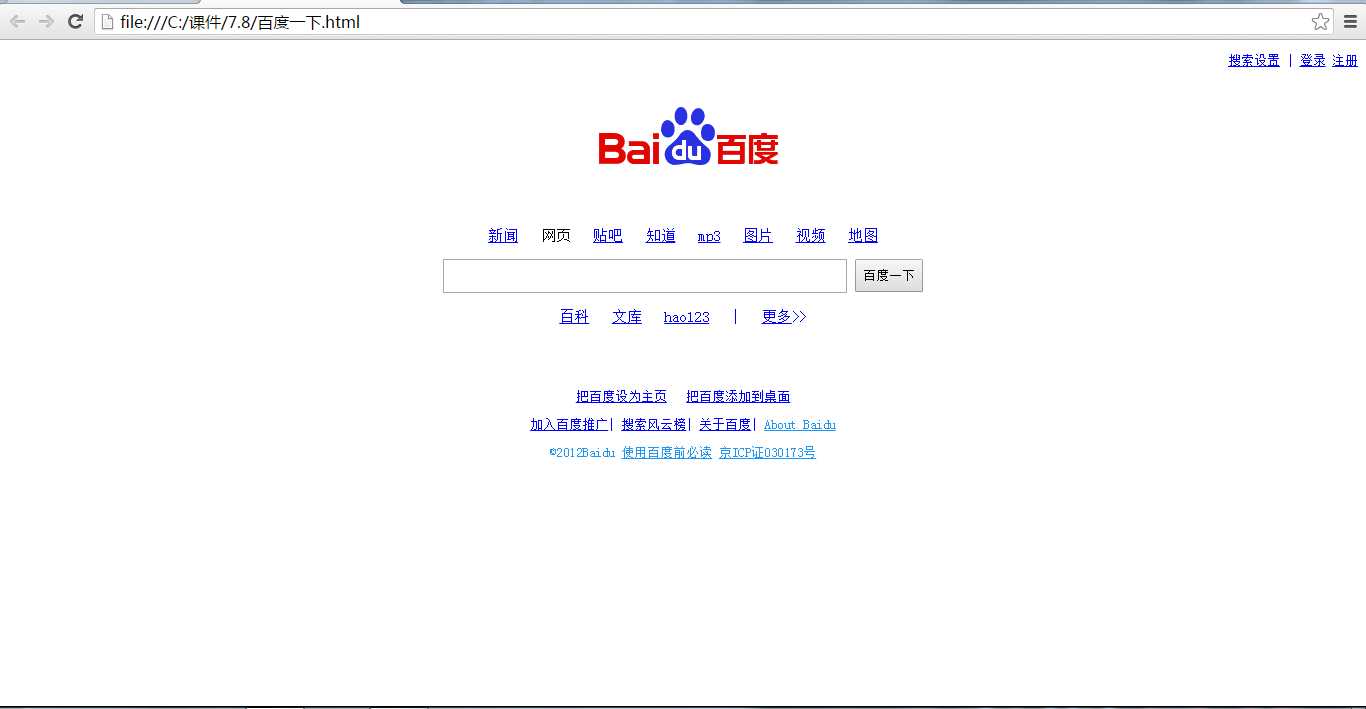Open 关于百度 link
The image size is (1366, 709).
725,425
